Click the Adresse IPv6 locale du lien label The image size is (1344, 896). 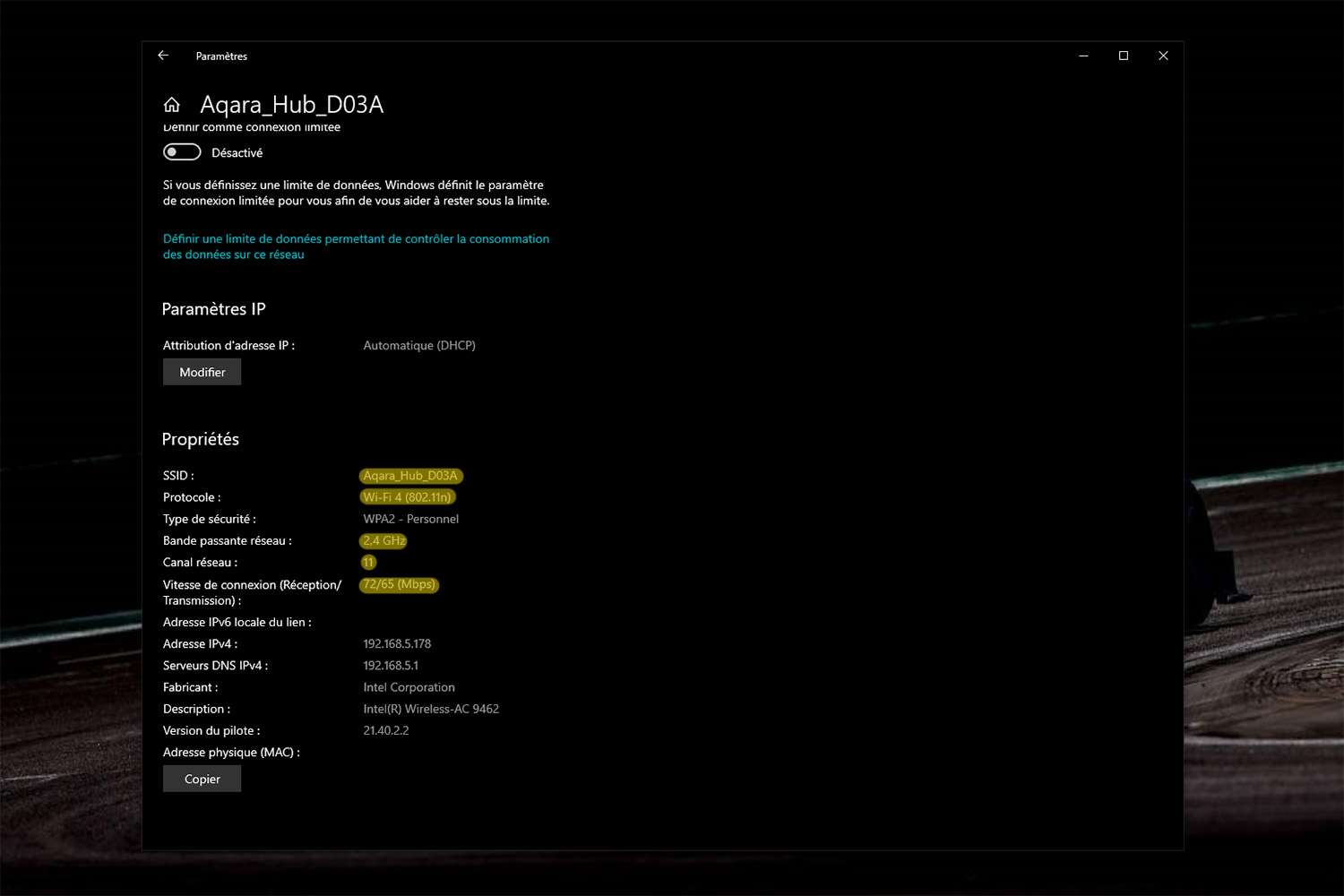click(x=237, y=622)
